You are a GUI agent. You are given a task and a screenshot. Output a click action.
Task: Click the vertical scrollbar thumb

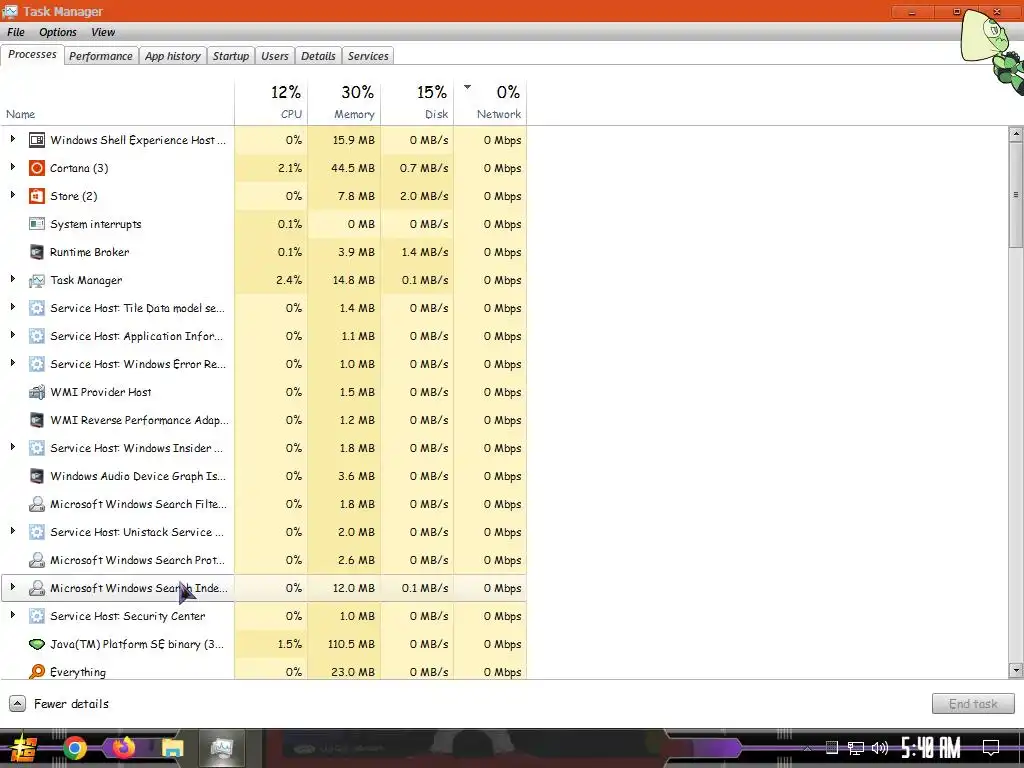pyautogui.click(x=1016, y=195)
